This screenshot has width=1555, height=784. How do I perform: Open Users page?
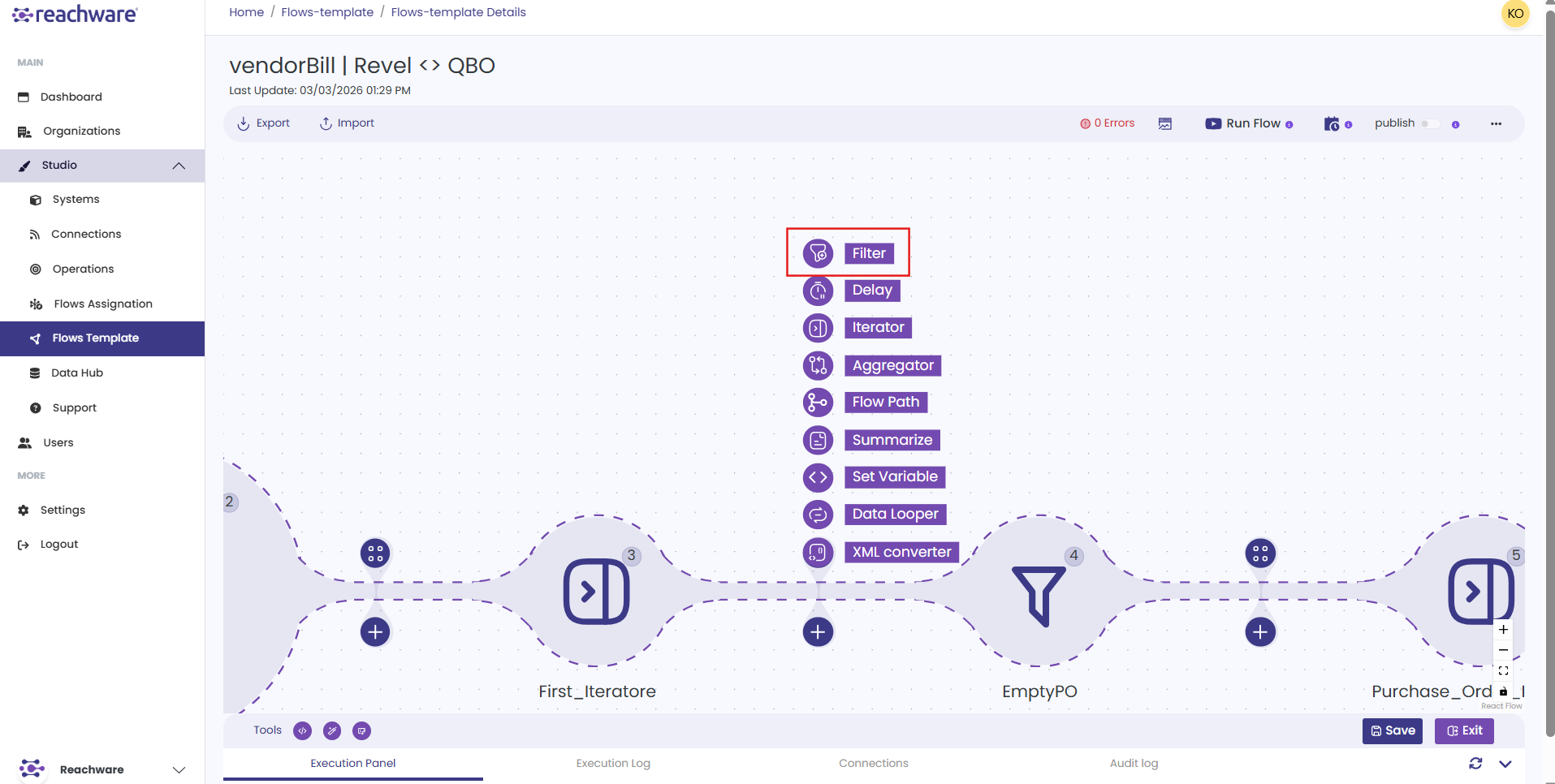58,442
